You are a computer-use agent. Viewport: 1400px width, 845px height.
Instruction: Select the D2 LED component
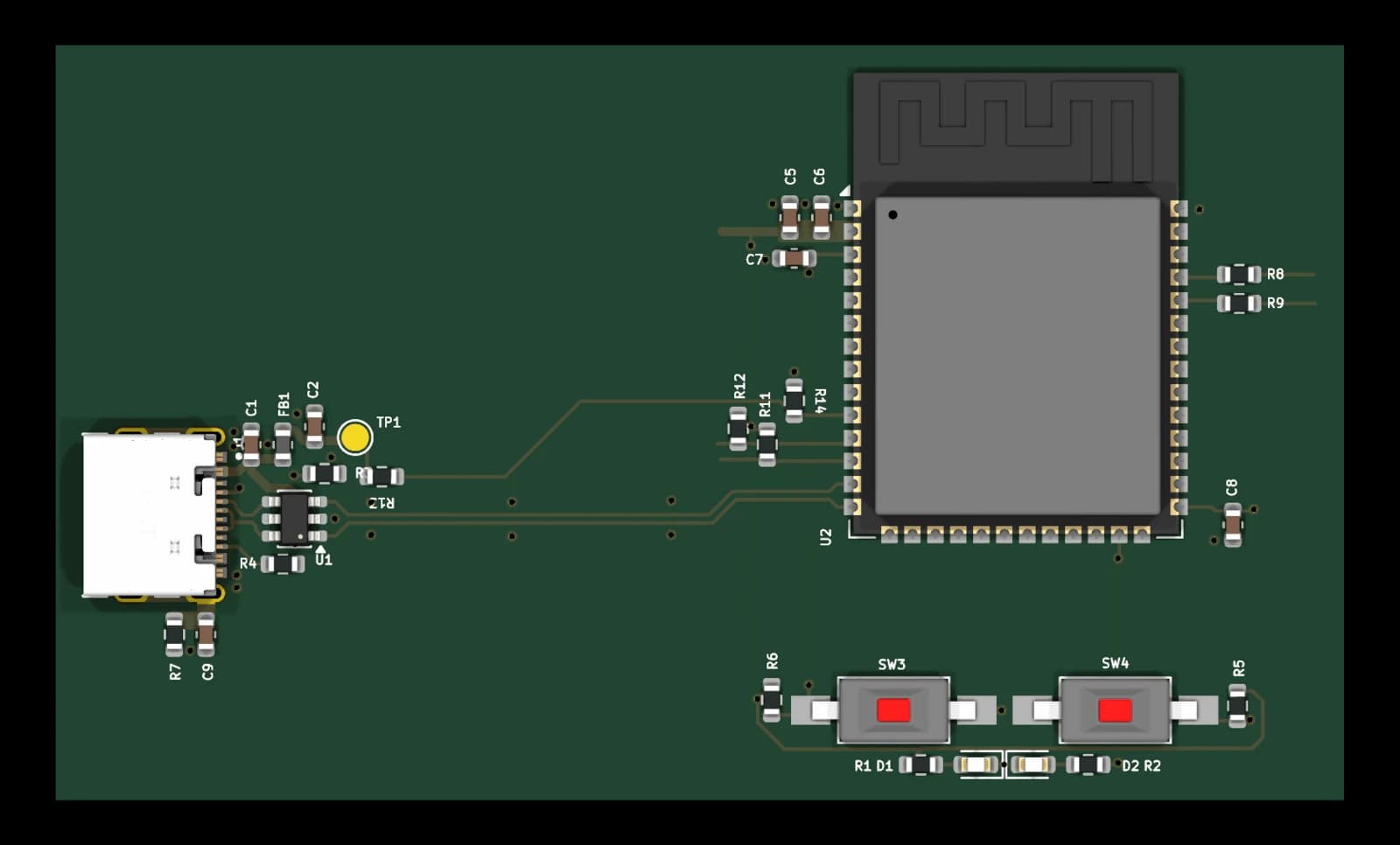coord(1032,765)
